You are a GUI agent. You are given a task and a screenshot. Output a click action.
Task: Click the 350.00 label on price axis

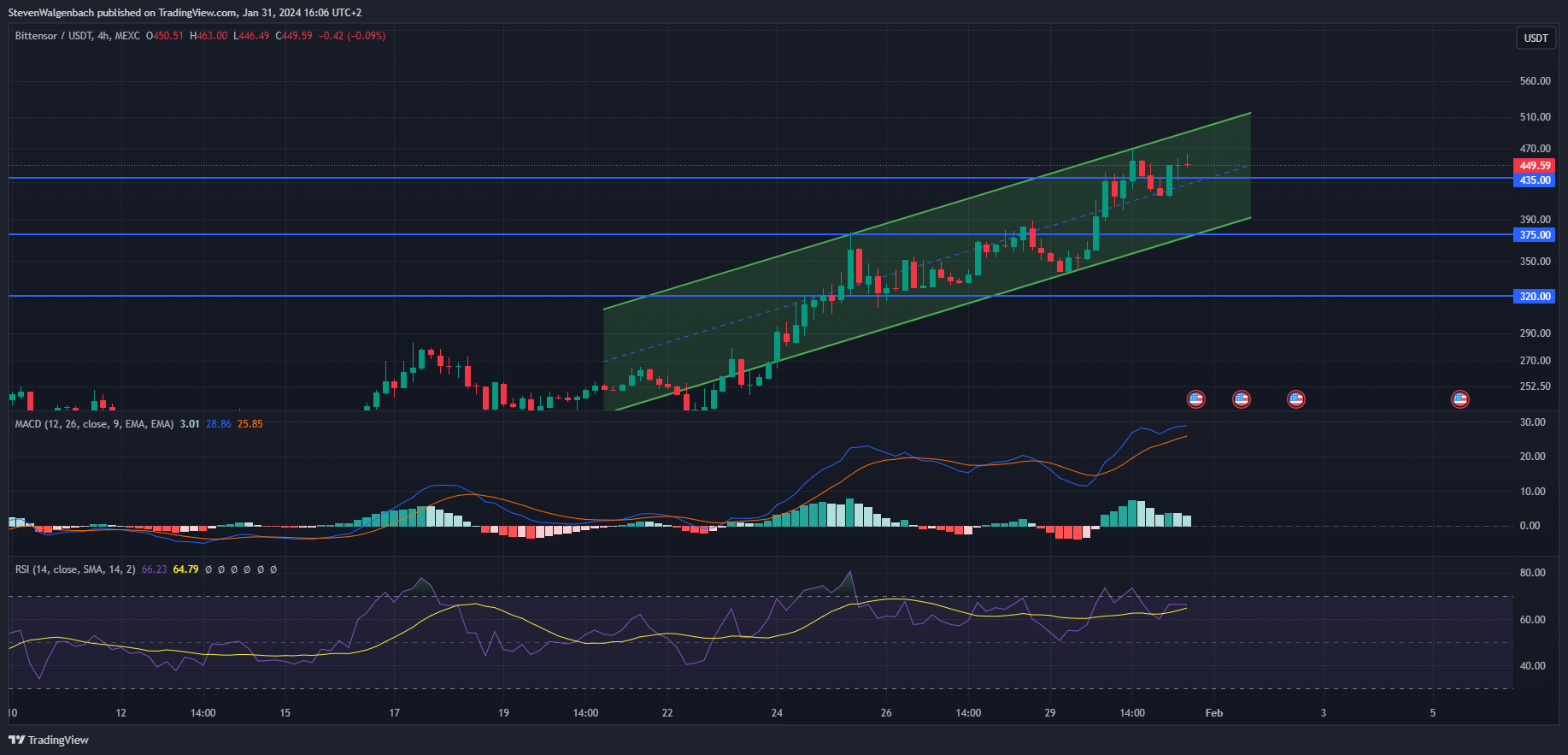coord(1535,262)
